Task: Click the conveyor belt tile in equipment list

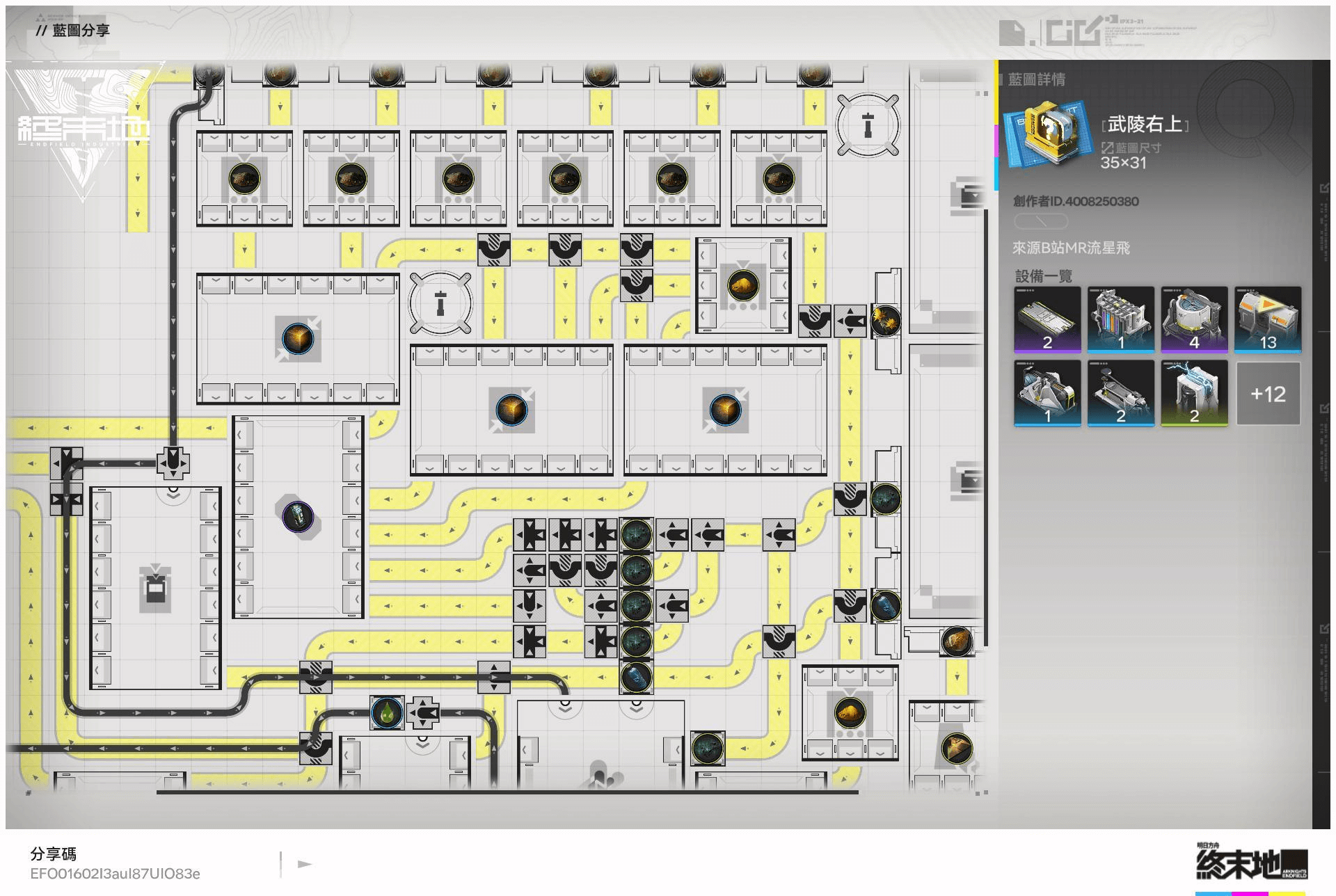Action: coord(1047,320)
